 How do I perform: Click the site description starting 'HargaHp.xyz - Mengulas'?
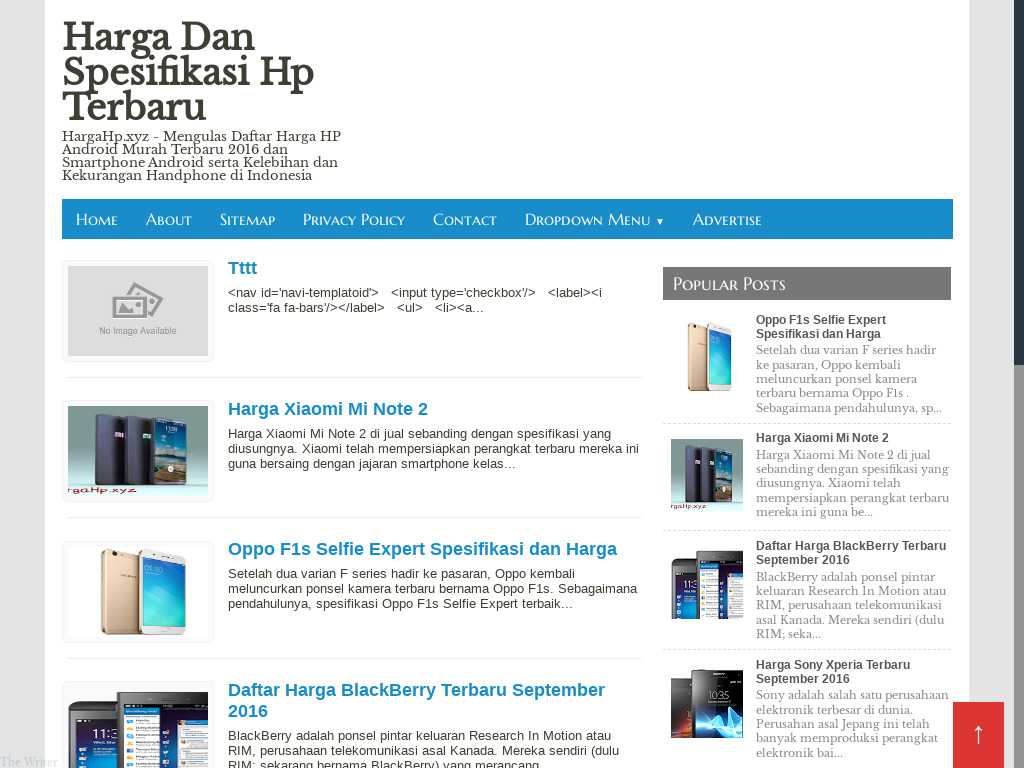tap(201, 155)
